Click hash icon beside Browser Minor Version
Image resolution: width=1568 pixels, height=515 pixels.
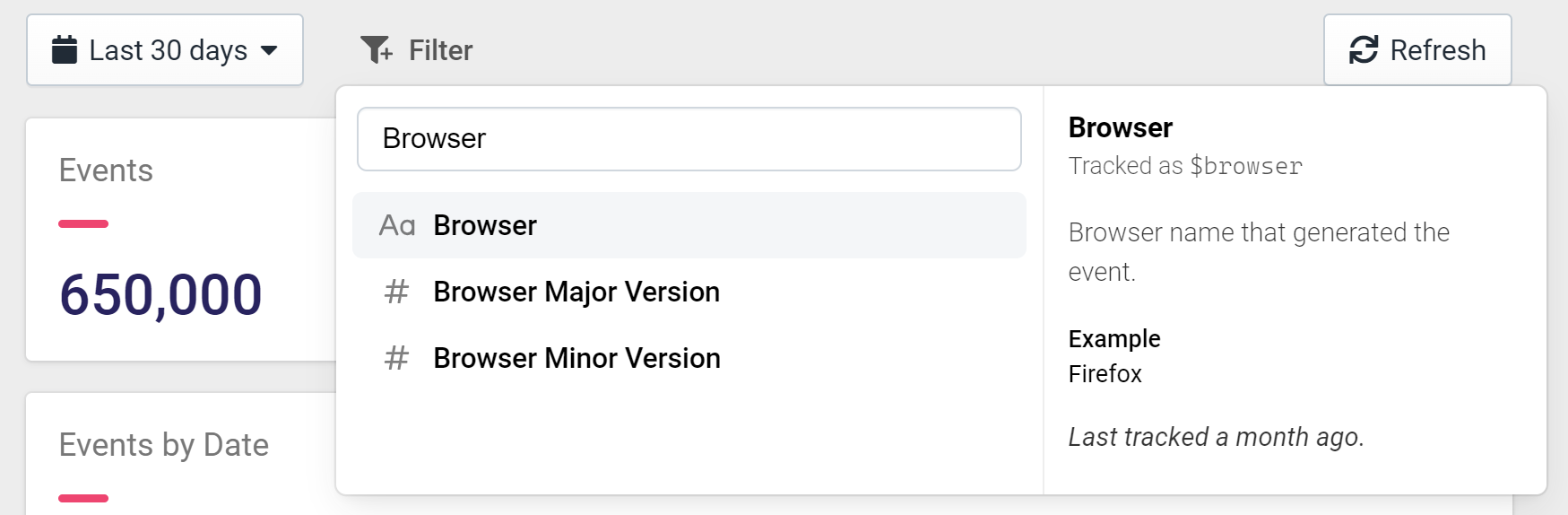point(396,358)
